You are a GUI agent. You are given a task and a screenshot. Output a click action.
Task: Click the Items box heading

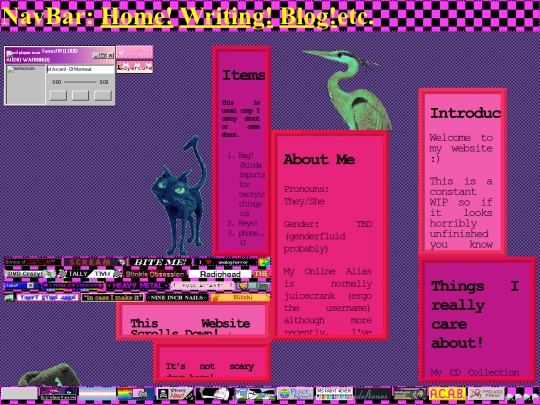(x=243, y=75)
